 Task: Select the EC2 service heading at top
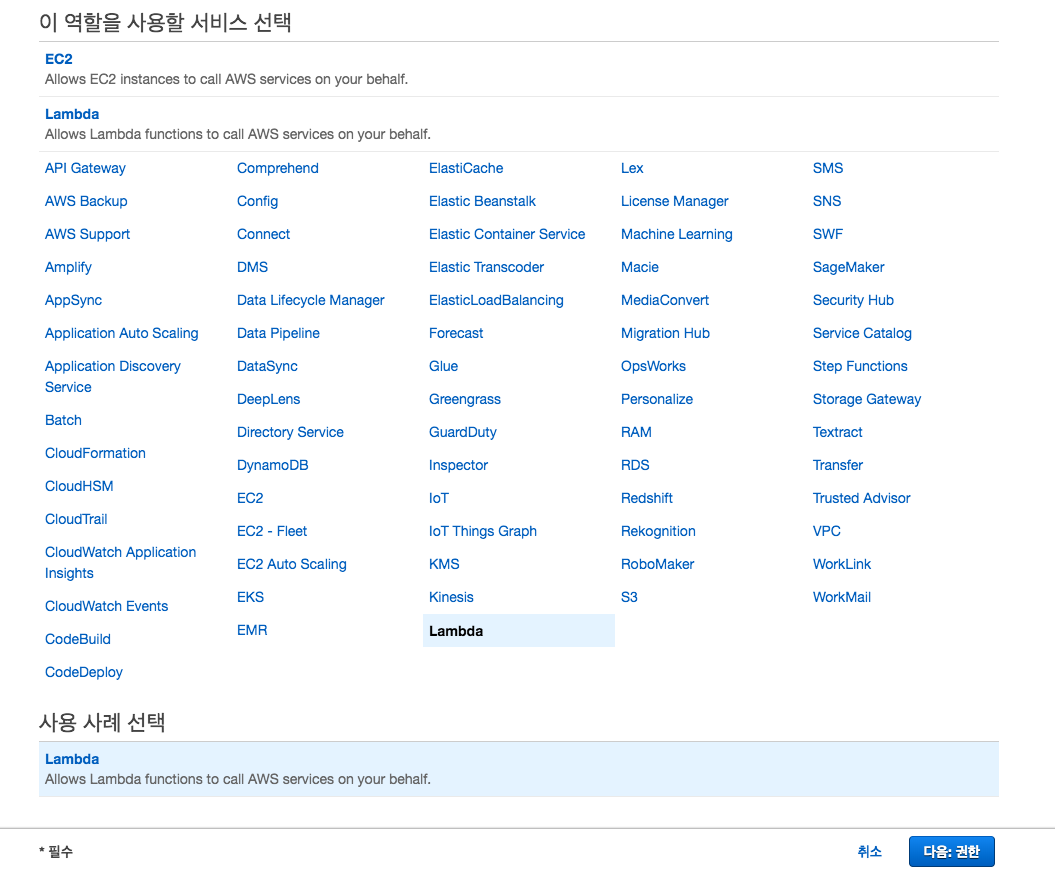59,59
